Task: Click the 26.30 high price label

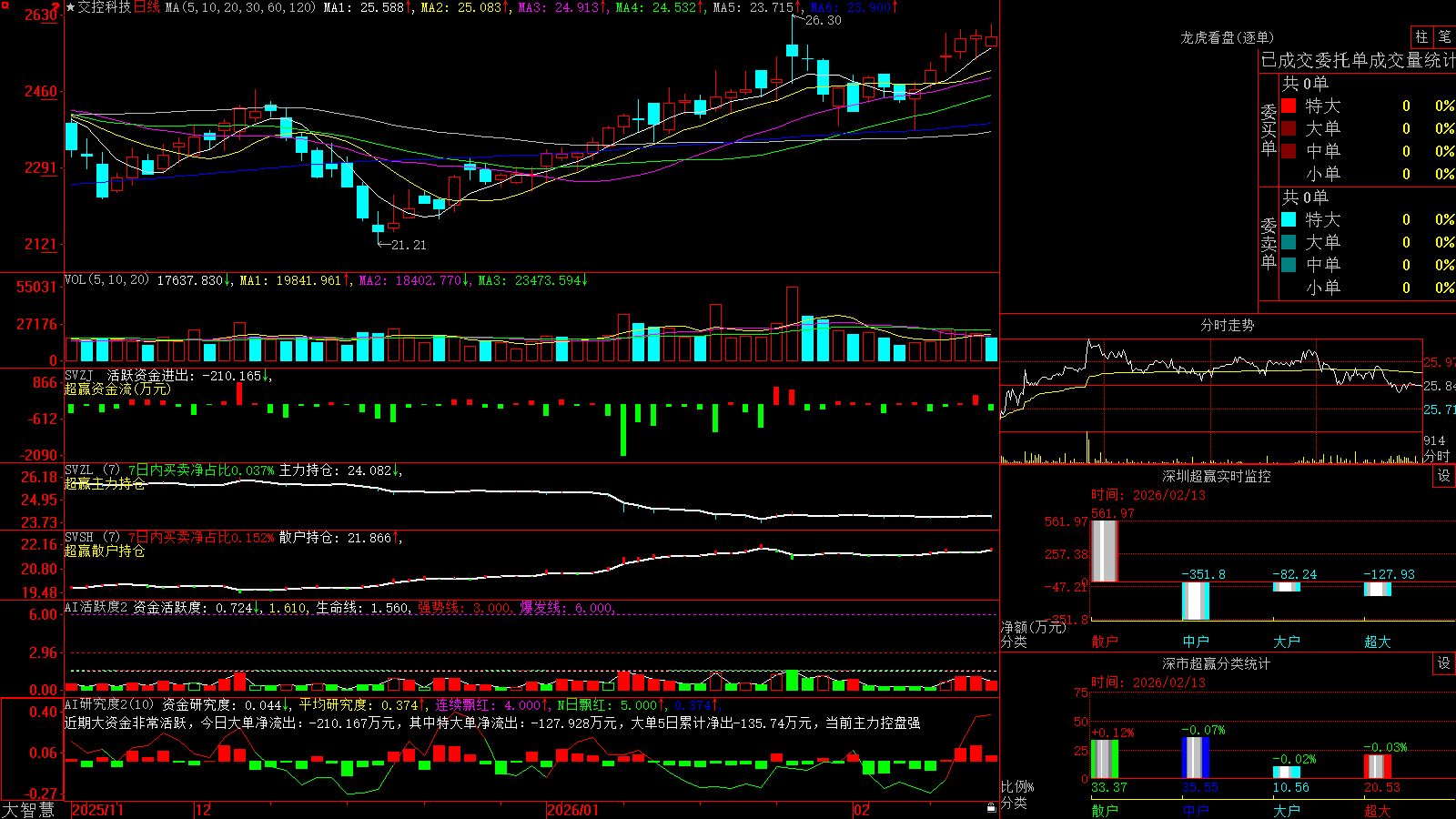Action: click(824, 20)
